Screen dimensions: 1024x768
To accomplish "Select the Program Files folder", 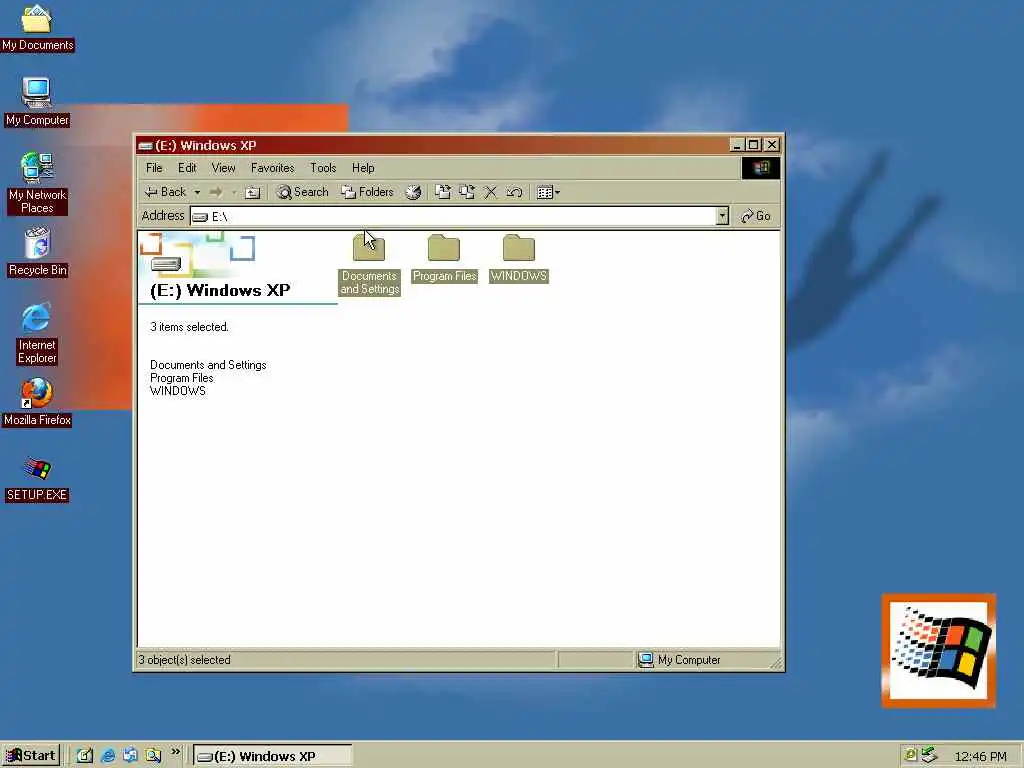I will [444, 259].
